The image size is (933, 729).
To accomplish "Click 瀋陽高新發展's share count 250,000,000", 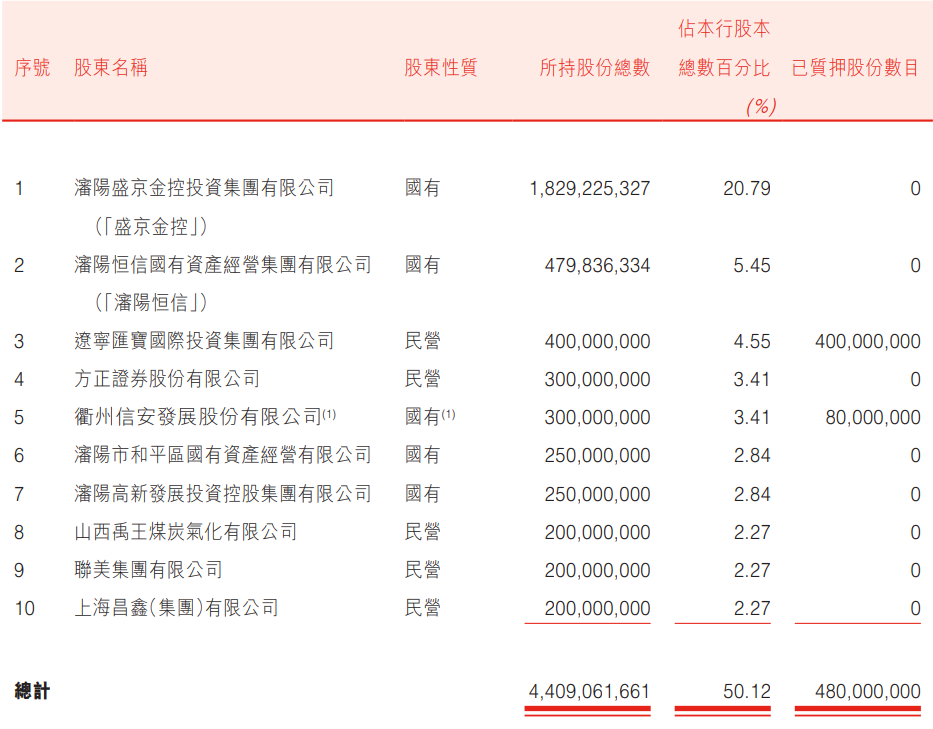I will pos(597,495).
